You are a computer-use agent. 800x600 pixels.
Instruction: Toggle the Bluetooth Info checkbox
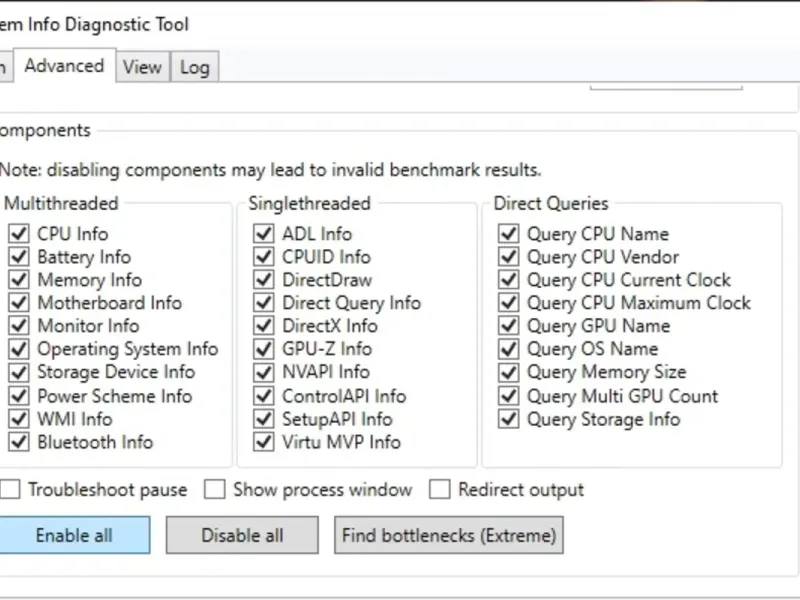(18, 442)
